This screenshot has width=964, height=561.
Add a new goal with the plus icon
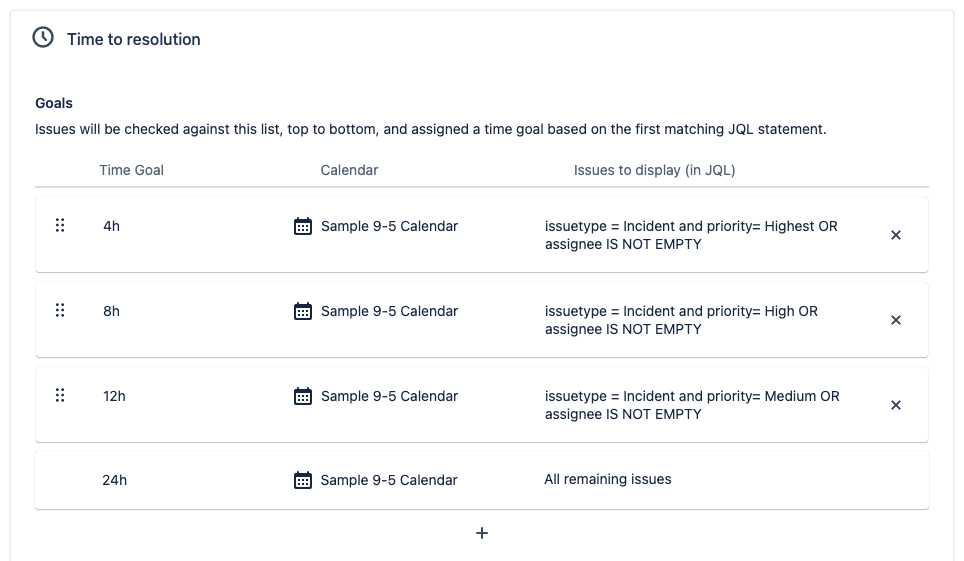point(482,533)
